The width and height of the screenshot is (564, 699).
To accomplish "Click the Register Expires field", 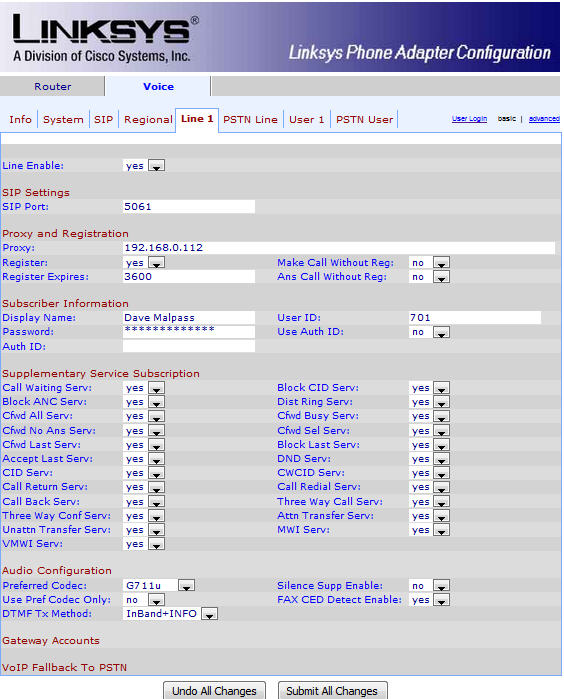I will (x=189, y=276).
